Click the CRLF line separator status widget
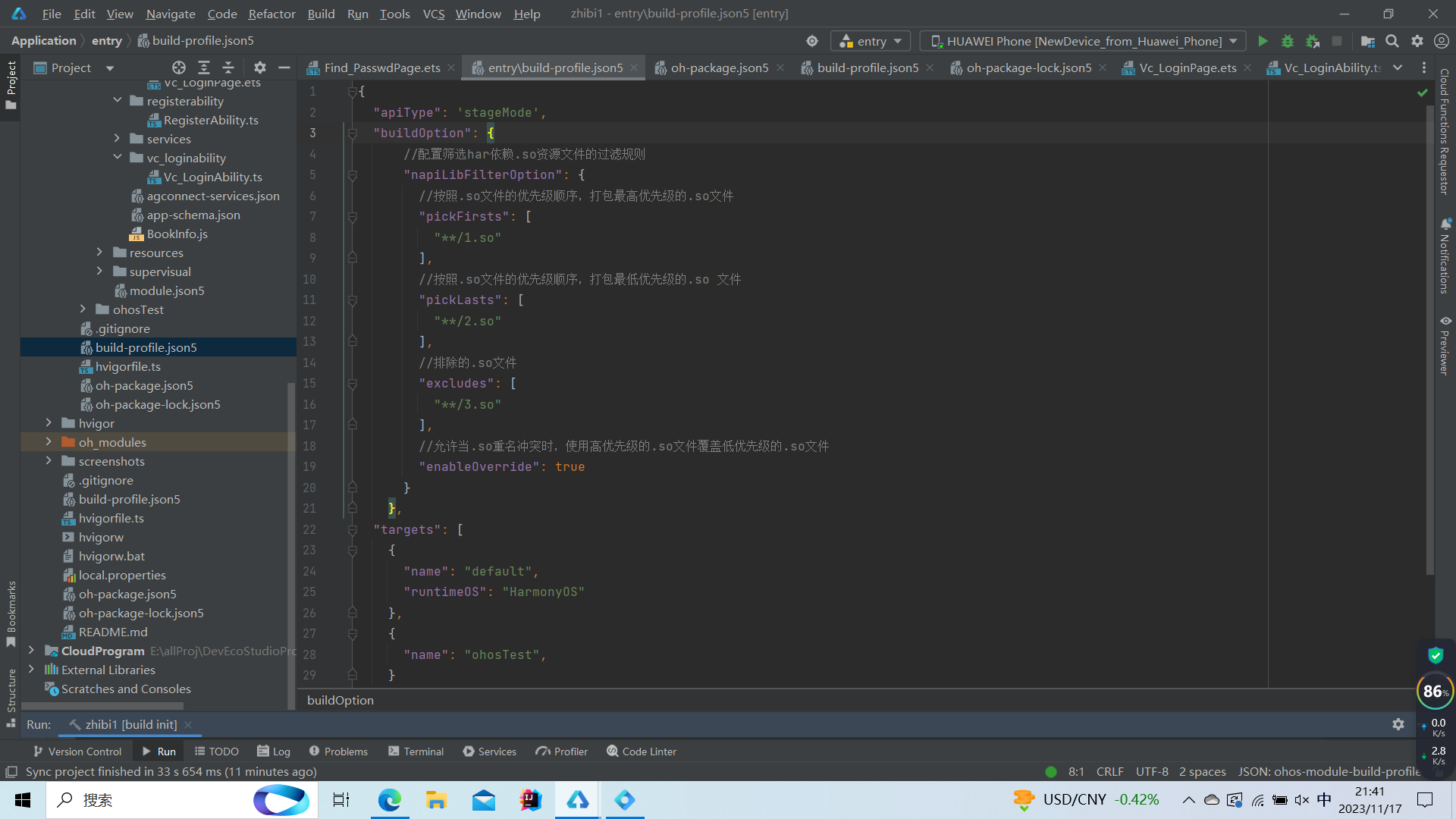This screenshot has width=1456, height=819. [x=1110, y=771]
